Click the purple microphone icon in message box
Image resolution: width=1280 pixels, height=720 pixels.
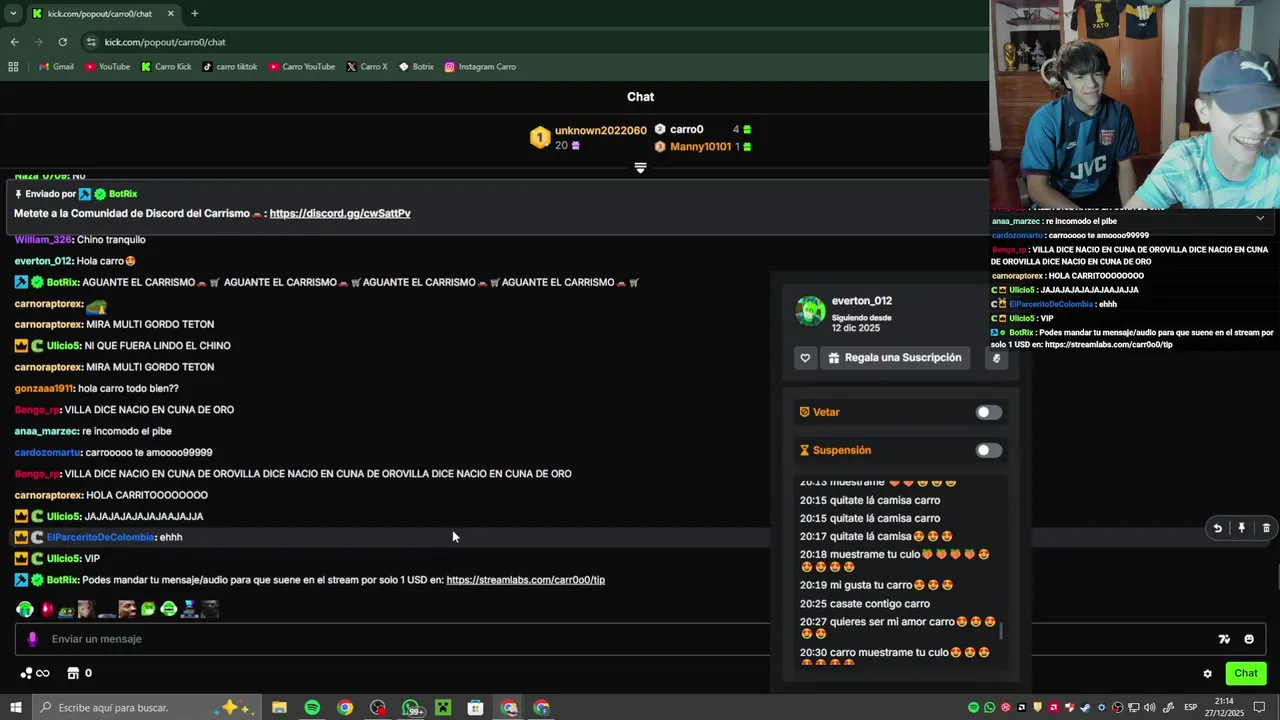click(x=33, y=639)
